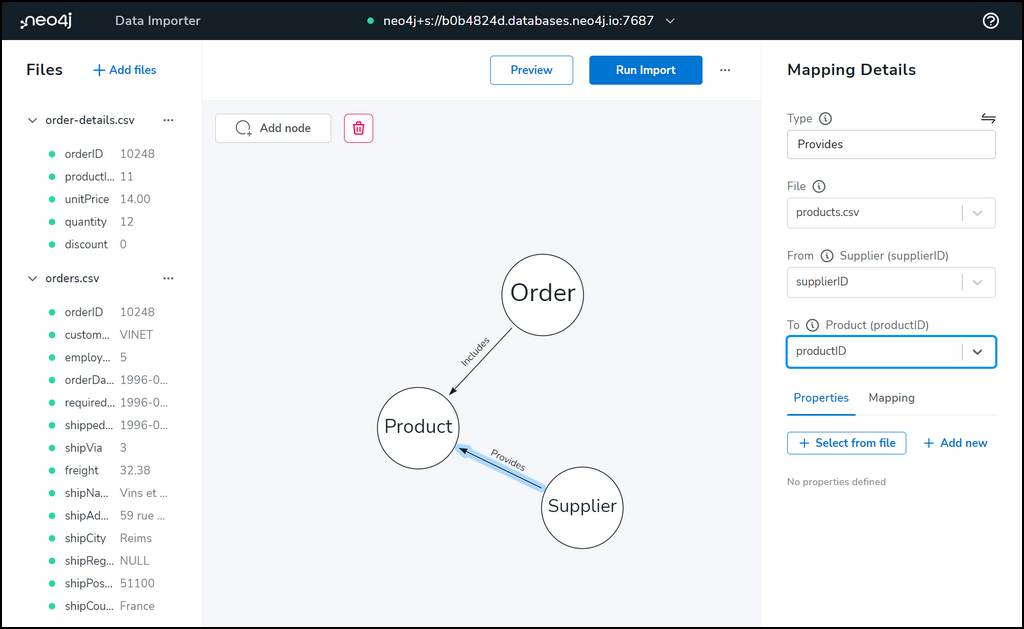Click into the Provides type field
This screenshot has width=1024, height=629.
coord(890,144)
